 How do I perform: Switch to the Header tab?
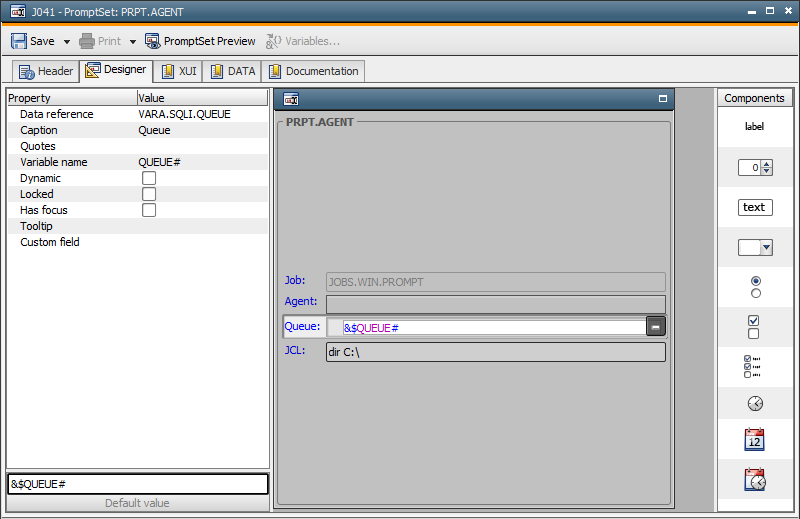pyautogui.click(x=46, y=71)
